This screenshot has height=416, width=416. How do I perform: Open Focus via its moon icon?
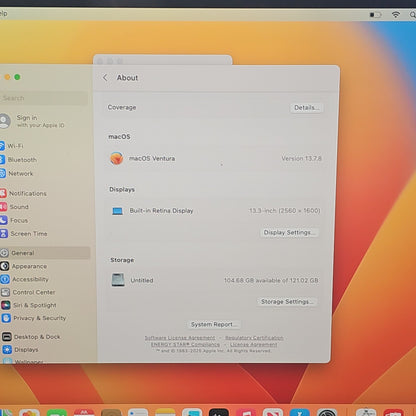(x=3, y=220)
